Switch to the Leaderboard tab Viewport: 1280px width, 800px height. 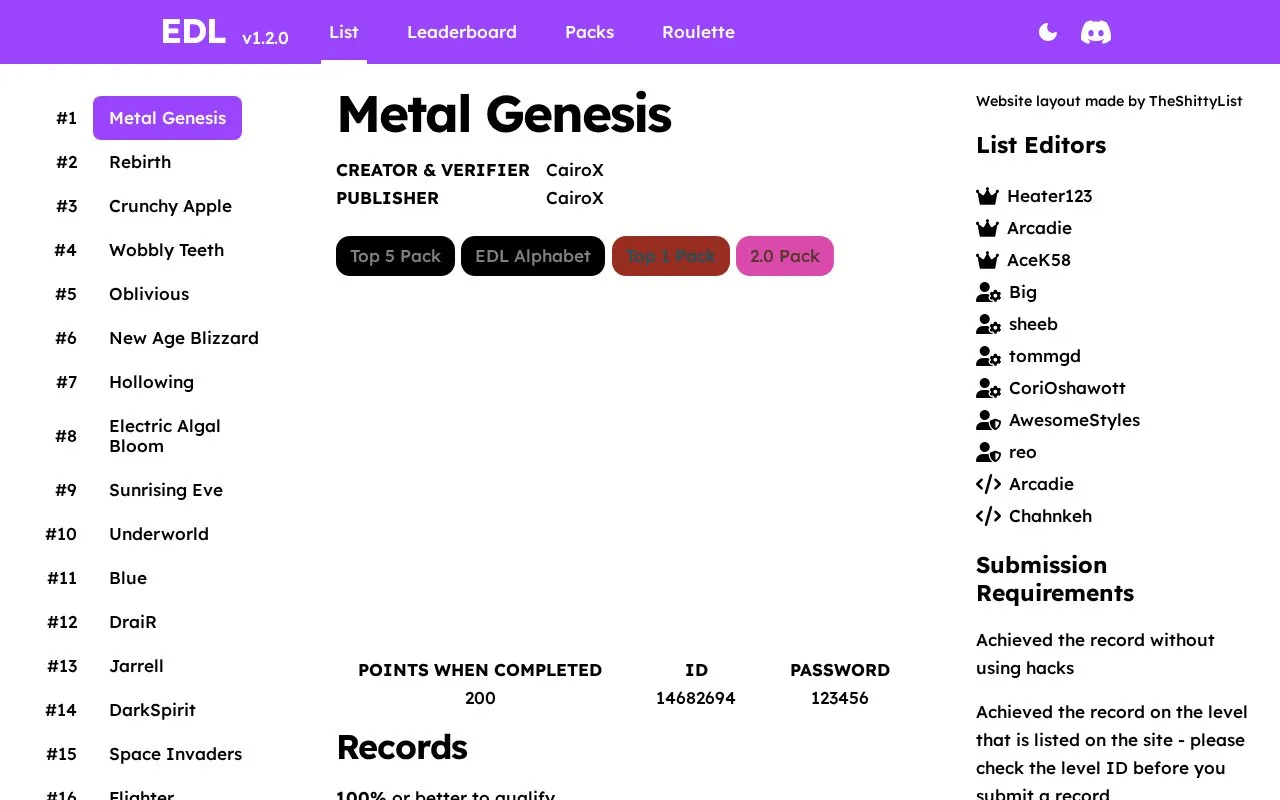click(x=462, y=32)
